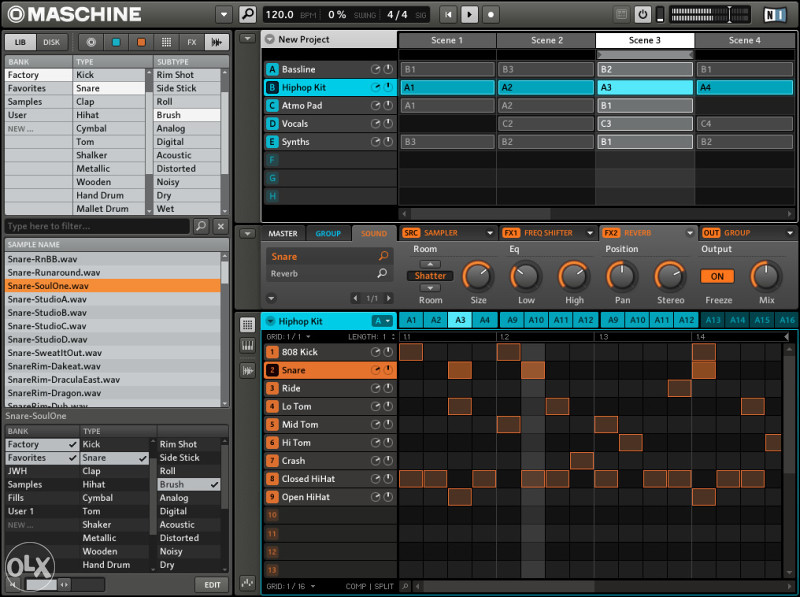Click the plugin waveform filter icon in the browser
Image resolution: width=800 pixels, height=597 pixels.
pos(215,42)
